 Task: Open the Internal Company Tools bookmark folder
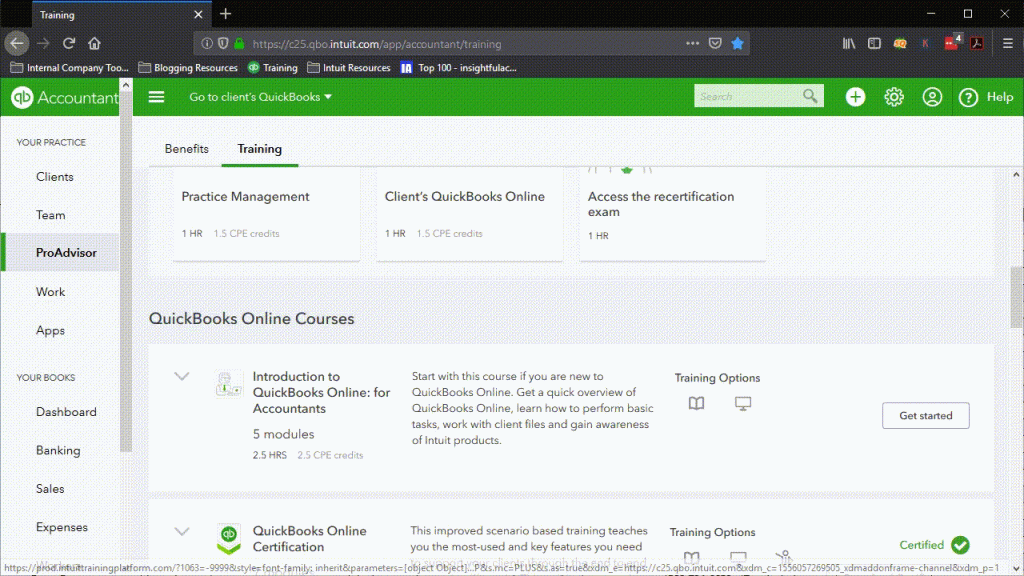tap(70, 67)
